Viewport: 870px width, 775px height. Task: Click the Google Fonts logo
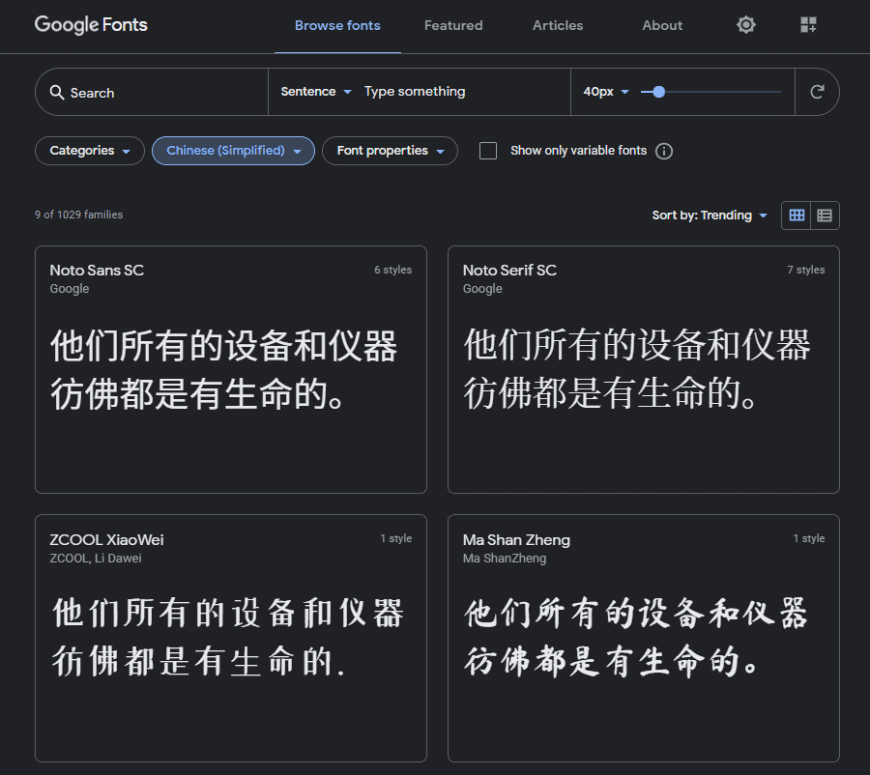[91, 25]
